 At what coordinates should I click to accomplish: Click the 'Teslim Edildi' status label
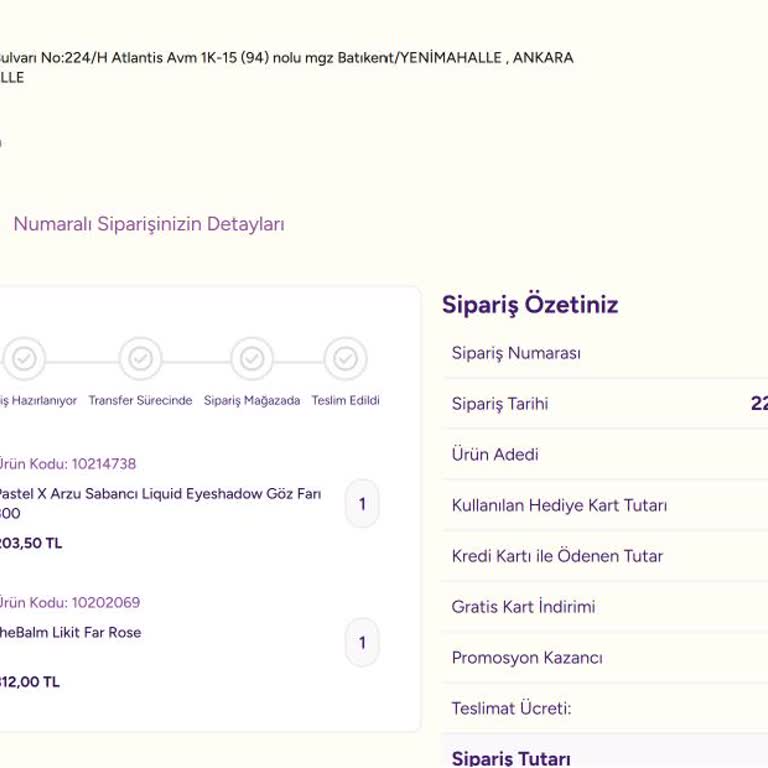click(345, 401)
